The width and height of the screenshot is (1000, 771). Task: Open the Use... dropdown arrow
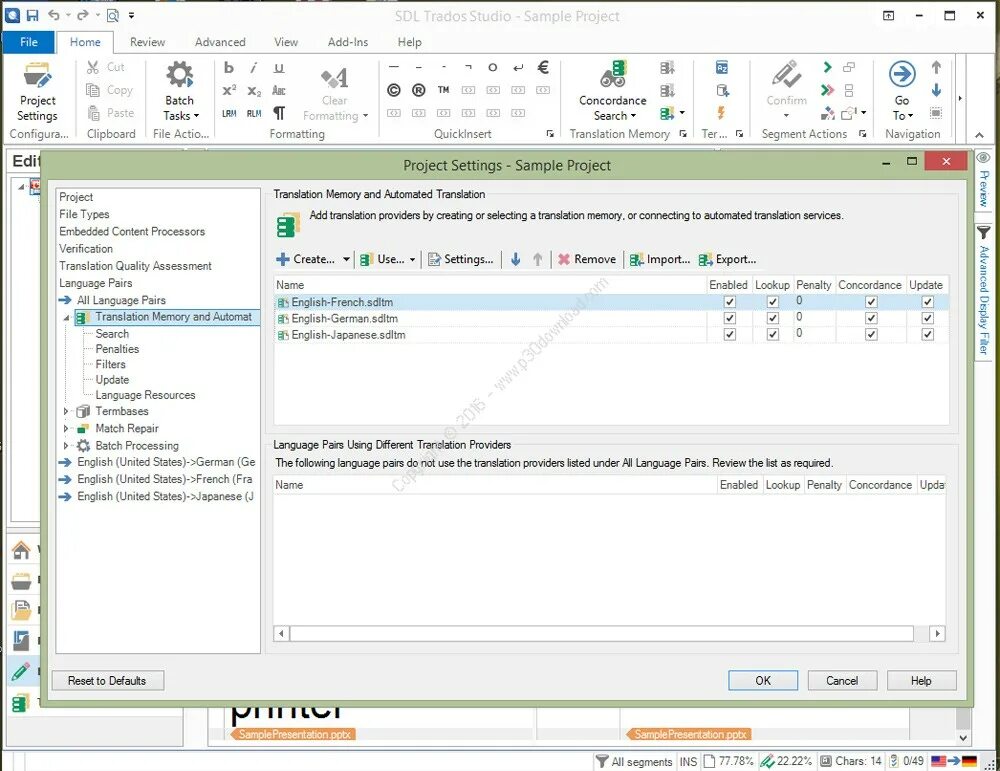pos(412,260)
